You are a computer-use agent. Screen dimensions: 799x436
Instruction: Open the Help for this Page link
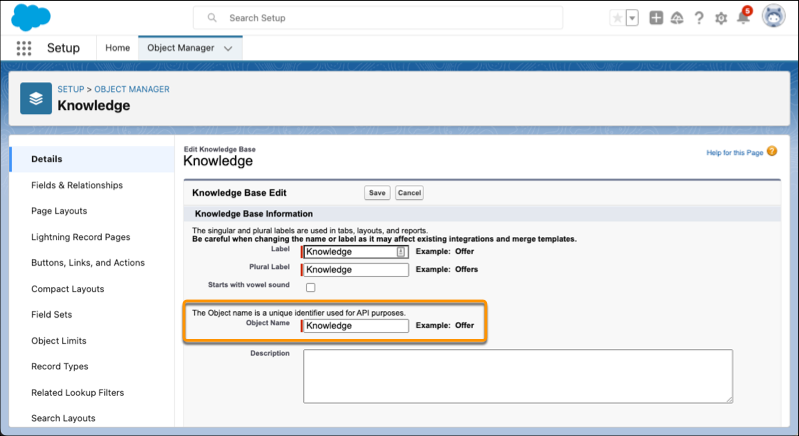pyautogui.click(x=735, y=151)
